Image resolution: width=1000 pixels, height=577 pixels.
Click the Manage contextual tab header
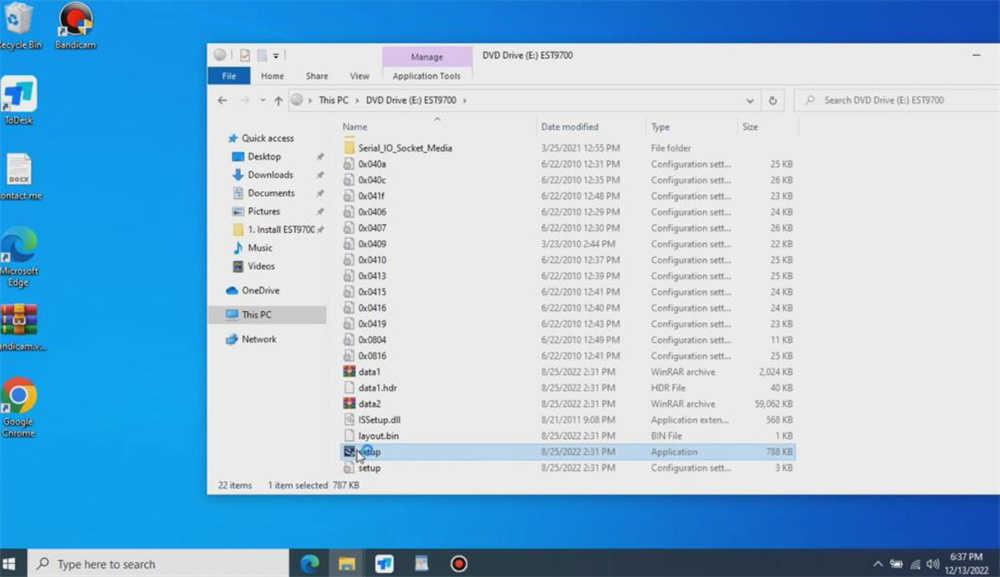click(x=427, y=57)
